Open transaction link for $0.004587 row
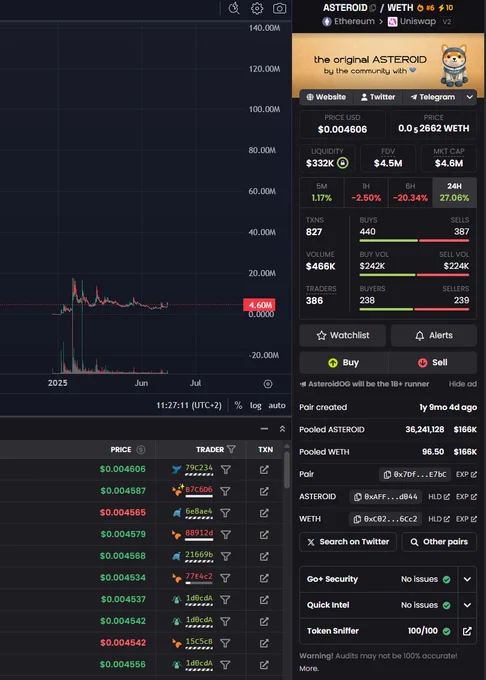The image size is (486, 680). tap(264, 491)
